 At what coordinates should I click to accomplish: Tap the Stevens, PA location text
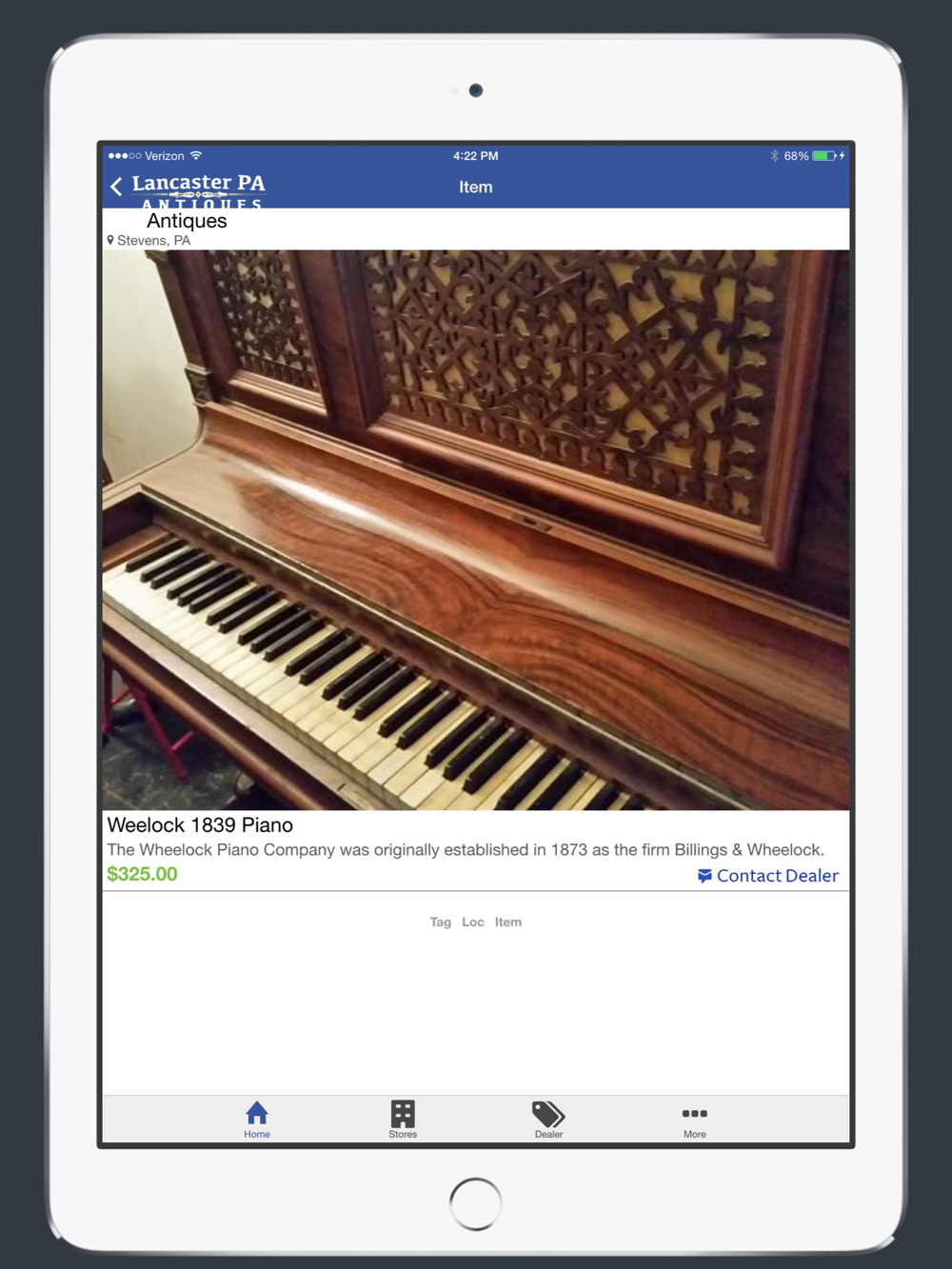[153, 241]
